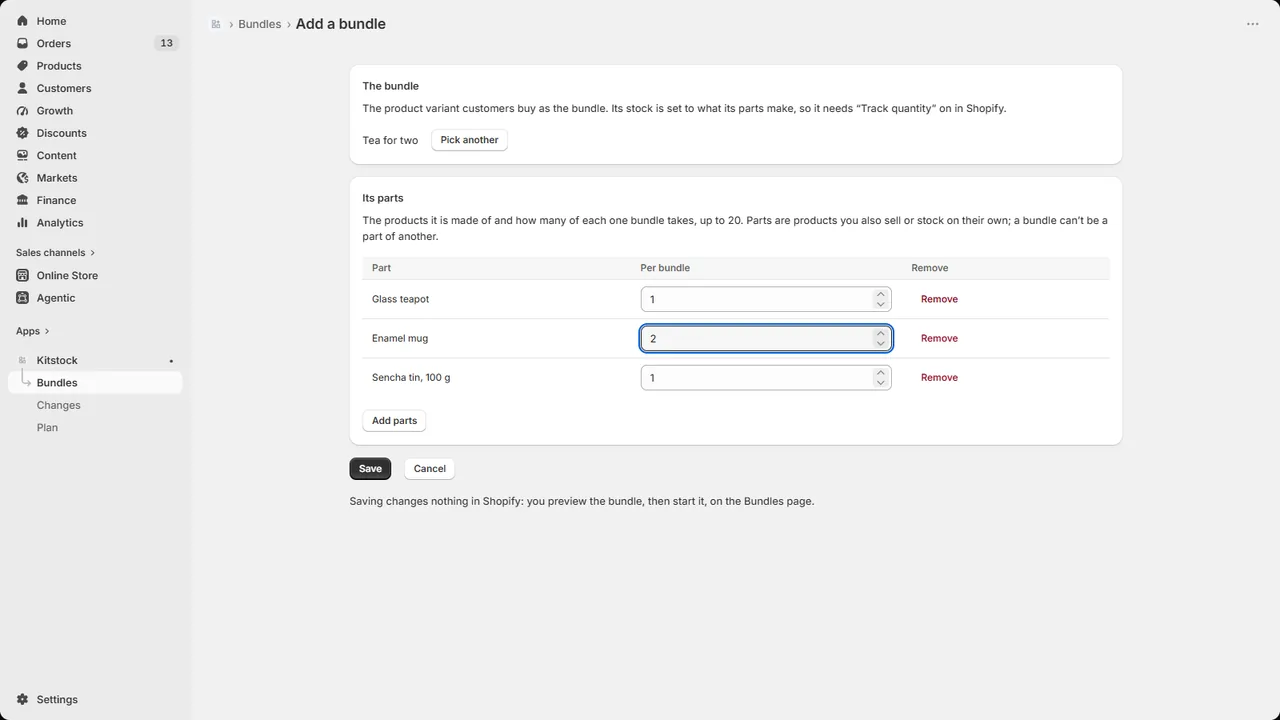Expand the Apps section
The width and height of the screenshot is (1280, 720).
tap(32, 331)
